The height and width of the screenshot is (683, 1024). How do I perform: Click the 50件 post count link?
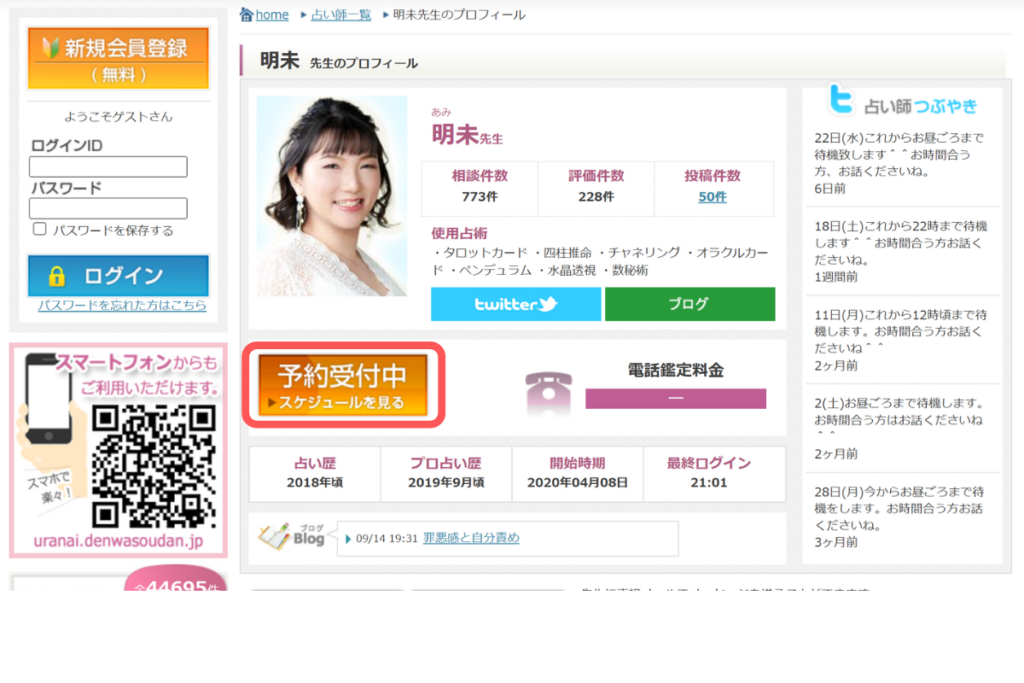click(x=712, y=197)
